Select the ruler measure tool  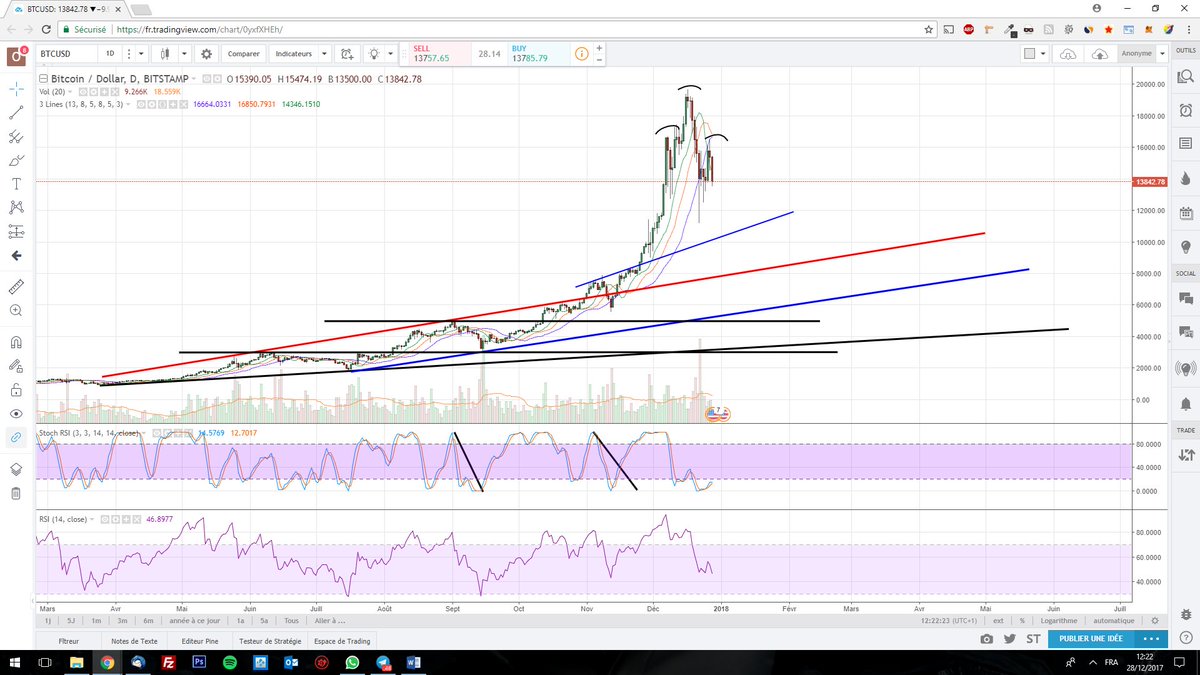[x=16, y=286]
